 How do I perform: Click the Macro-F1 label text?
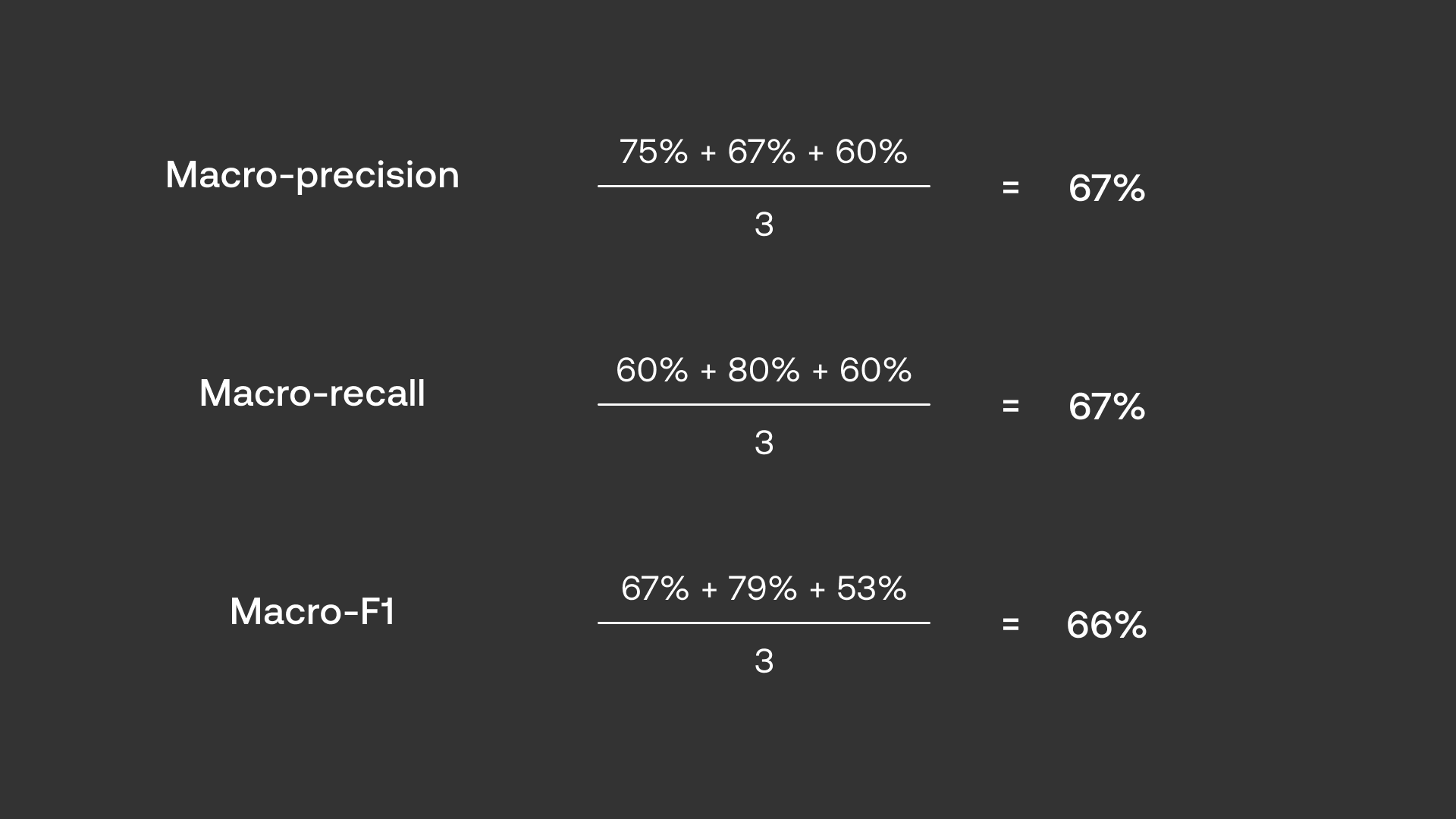point(312,612)
